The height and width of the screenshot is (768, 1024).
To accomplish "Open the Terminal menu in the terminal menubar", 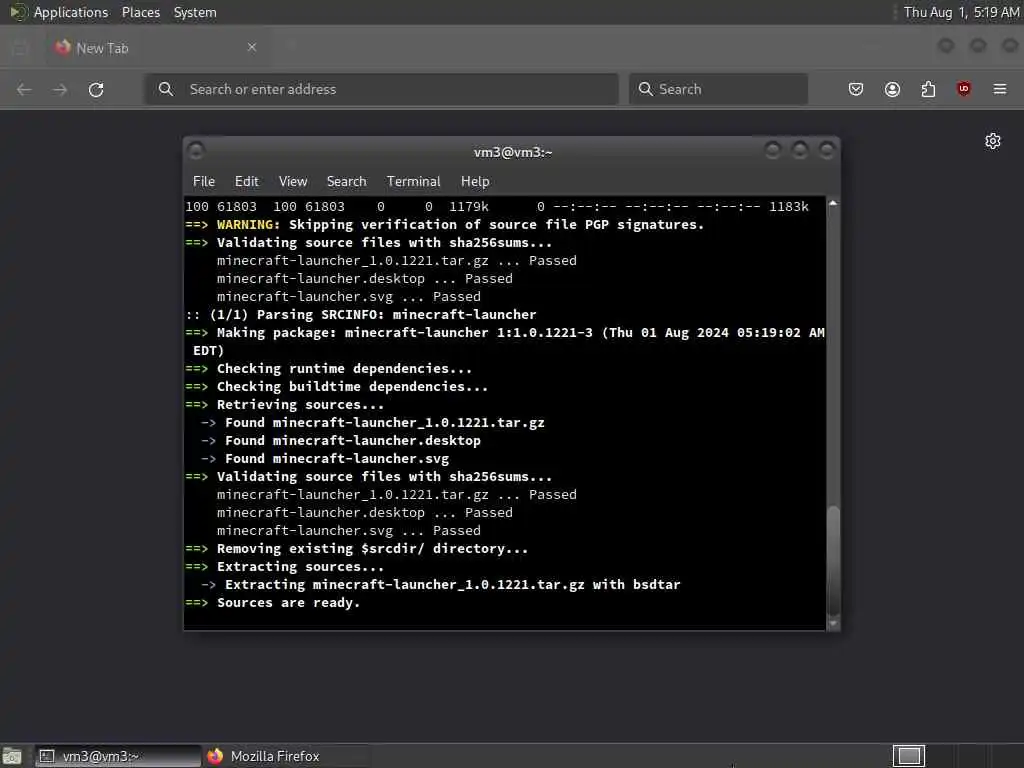I will 413,182.
